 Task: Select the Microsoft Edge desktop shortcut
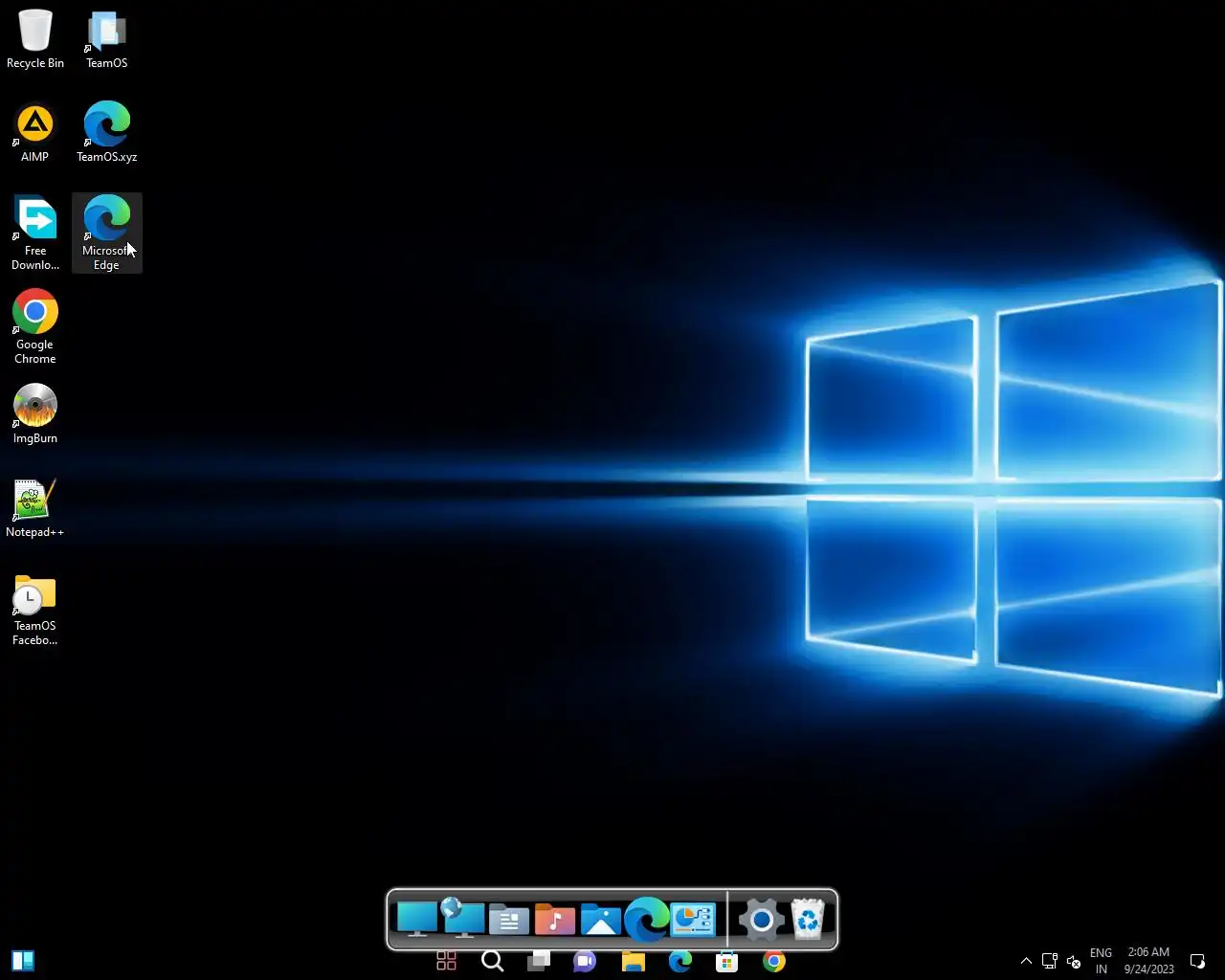pyautogui.click(x=106, y=234)
